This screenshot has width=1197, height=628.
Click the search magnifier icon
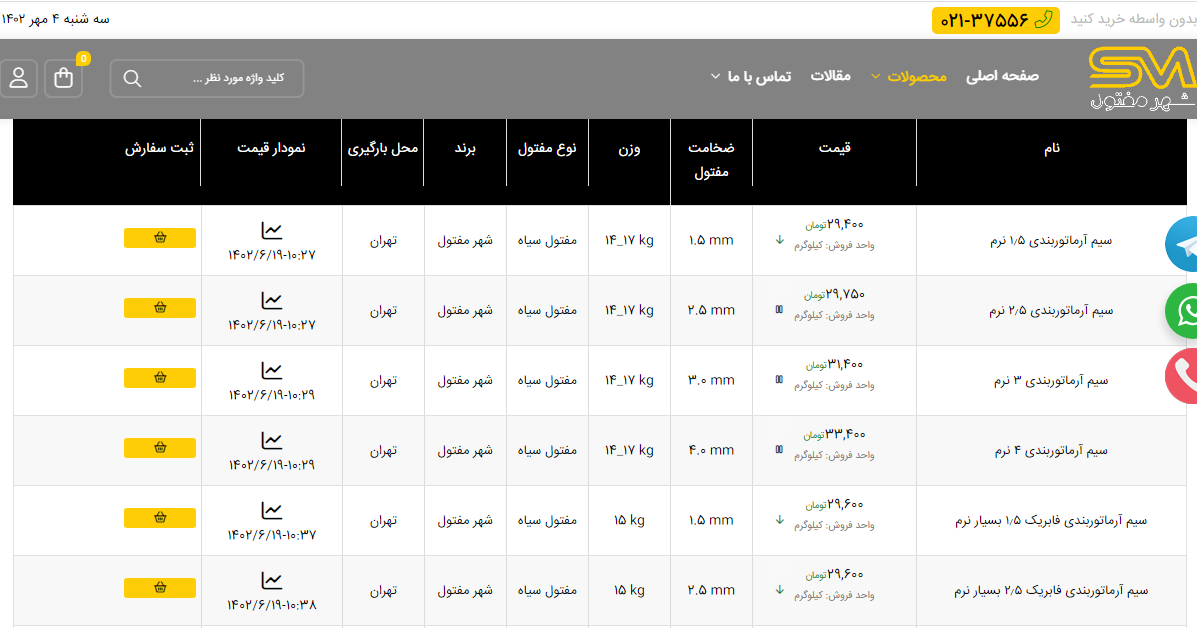pos(132,78)
